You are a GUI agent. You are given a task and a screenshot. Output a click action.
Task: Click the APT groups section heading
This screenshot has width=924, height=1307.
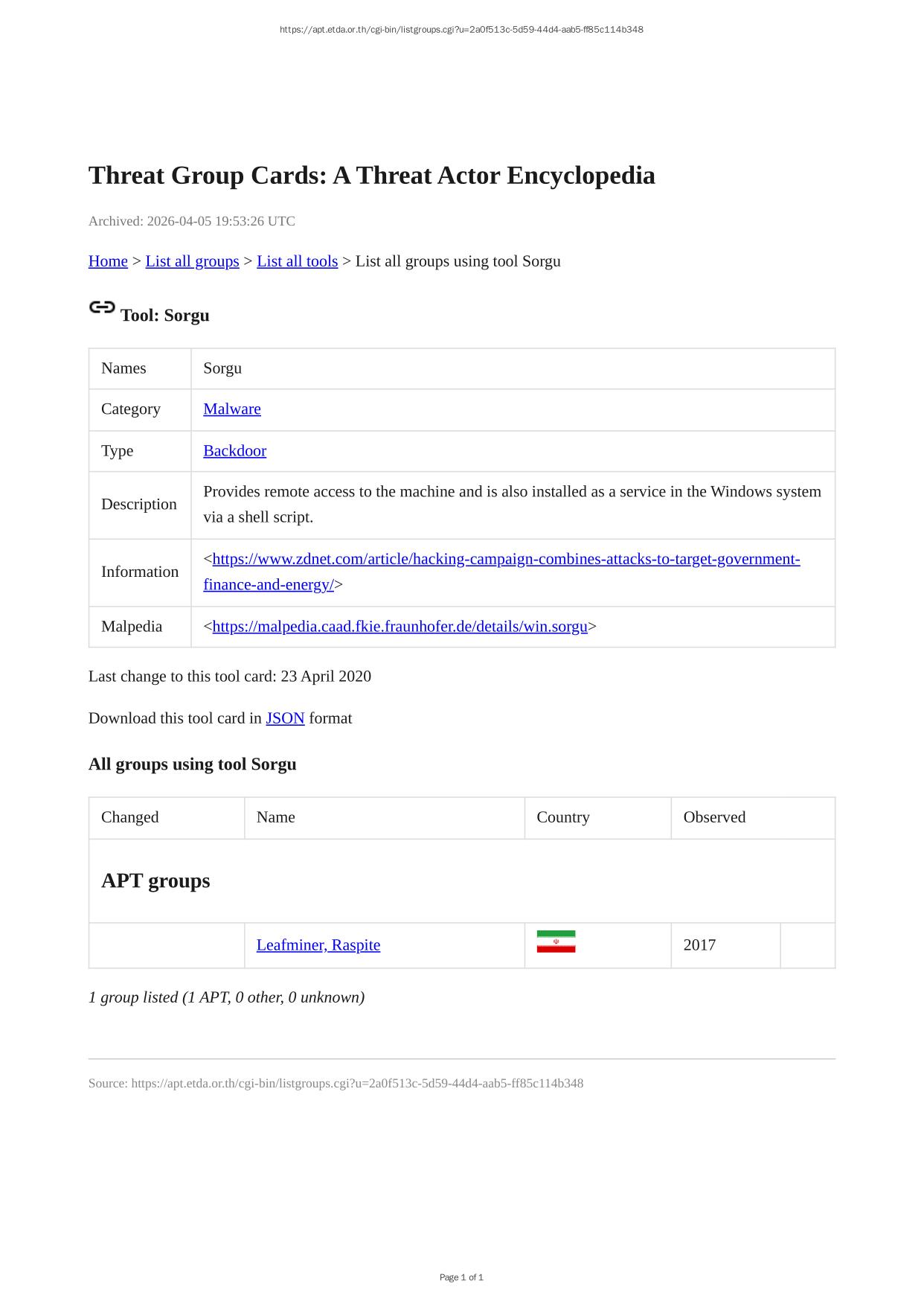tap(155, 881)
